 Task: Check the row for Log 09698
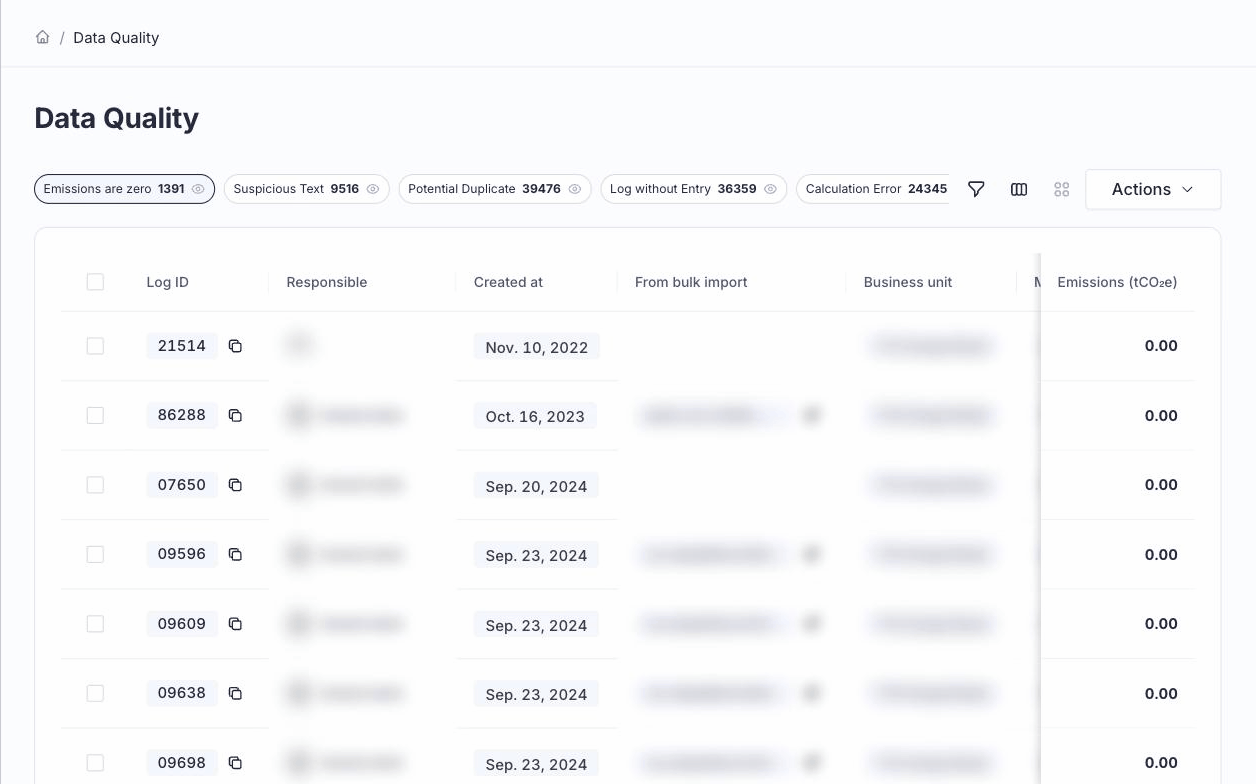point(95,763)
